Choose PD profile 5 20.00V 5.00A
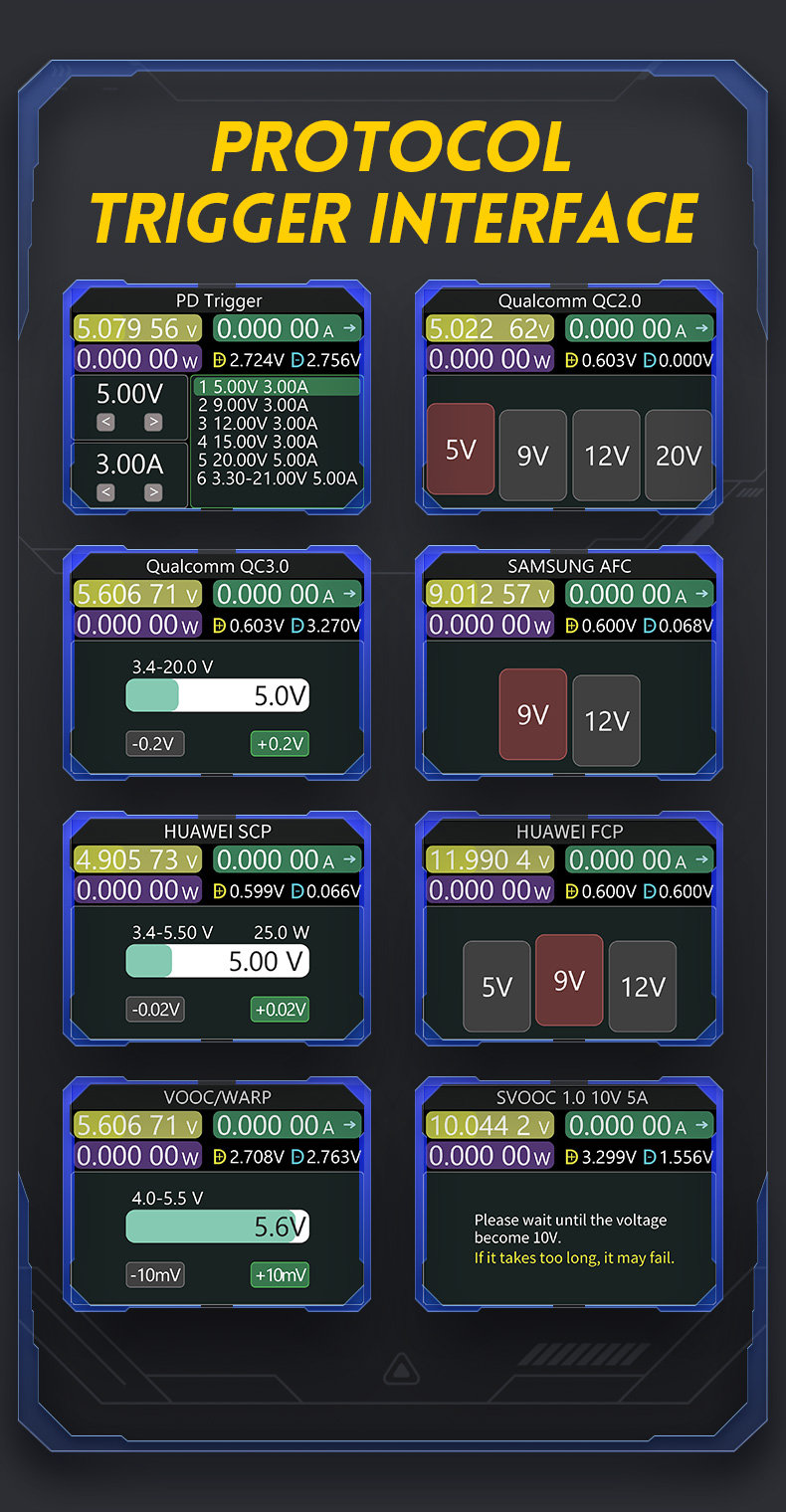 [258, 460]
